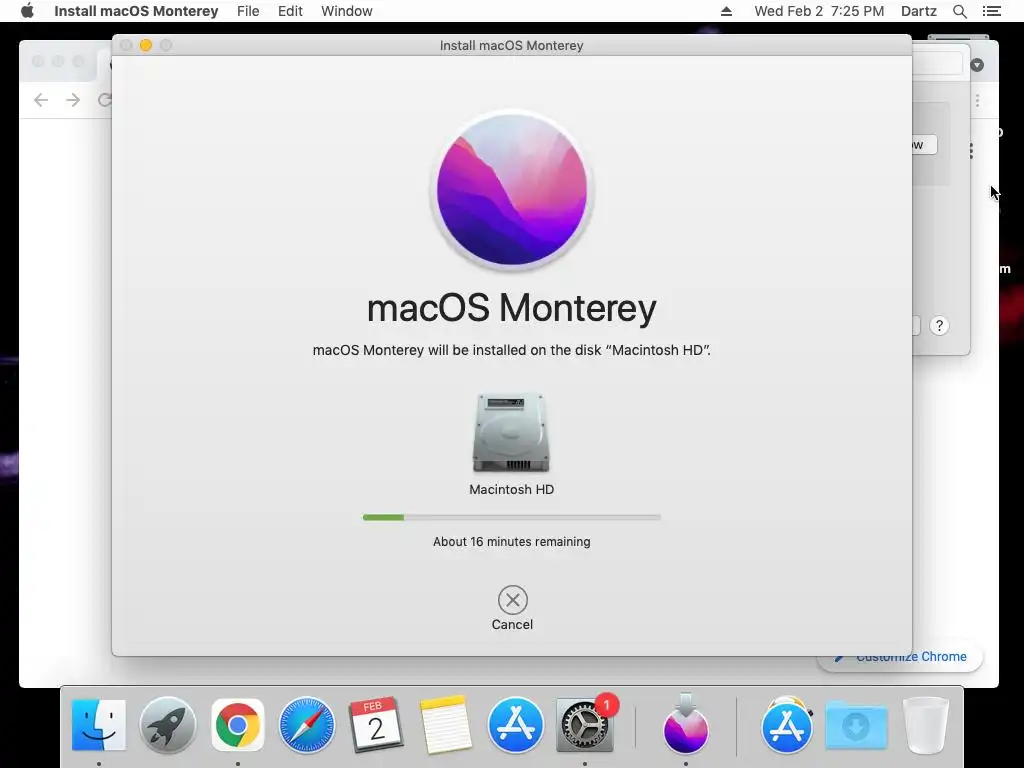The height and width of the screenshot is (768, 1024).
Task: Click Chrome back arrow in background window
Action: pyautogui.click(x=41, y=100)
